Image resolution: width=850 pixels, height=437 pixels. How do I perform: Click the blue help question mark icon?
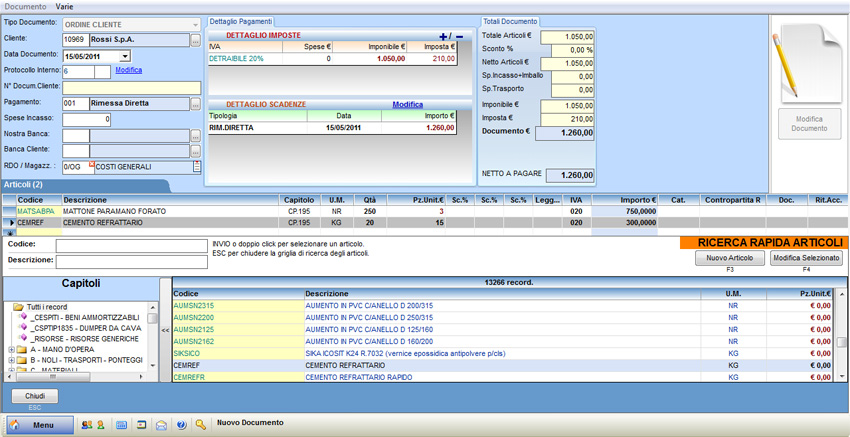181,425
